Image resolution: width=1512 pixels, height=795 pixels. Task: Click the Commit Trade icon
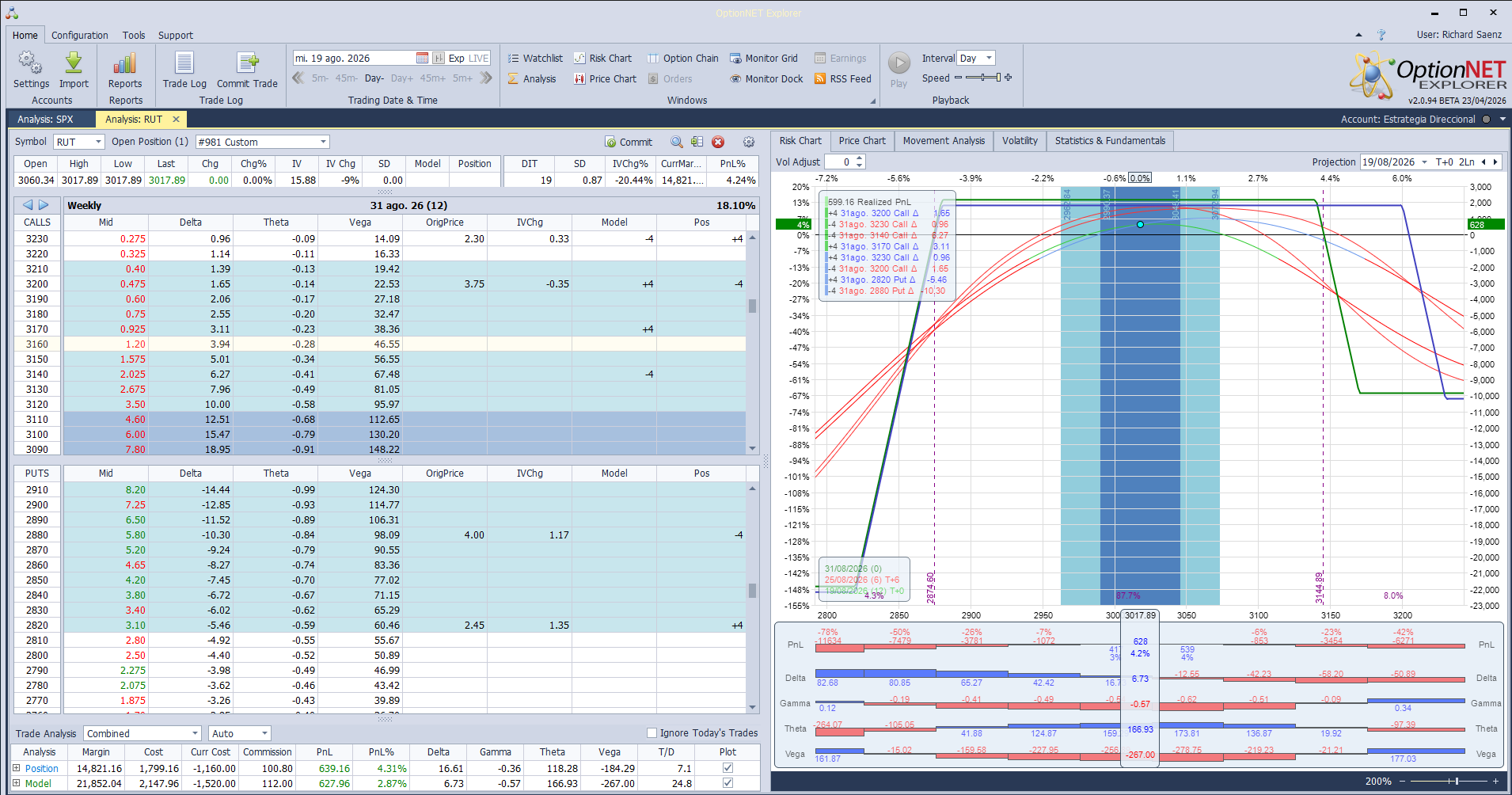[x=247, y=70]
